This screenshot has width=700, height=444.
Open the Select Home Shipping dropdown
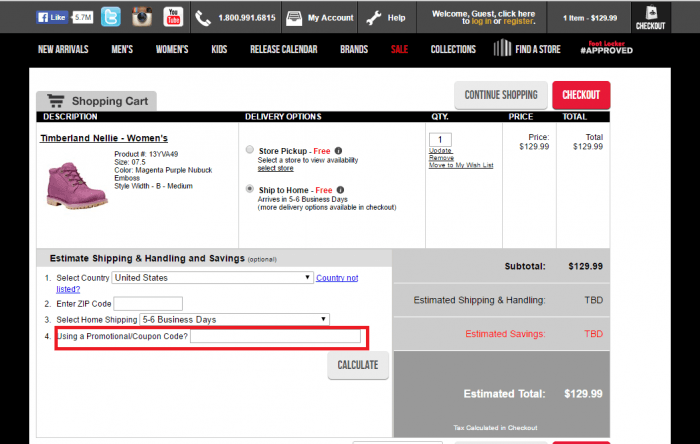[235, 320]
